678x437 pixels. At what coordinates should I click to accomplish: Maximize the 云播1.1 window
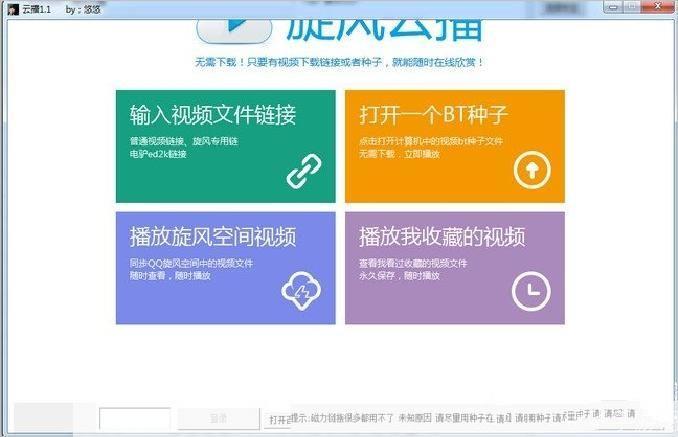[x=631, y=7]
